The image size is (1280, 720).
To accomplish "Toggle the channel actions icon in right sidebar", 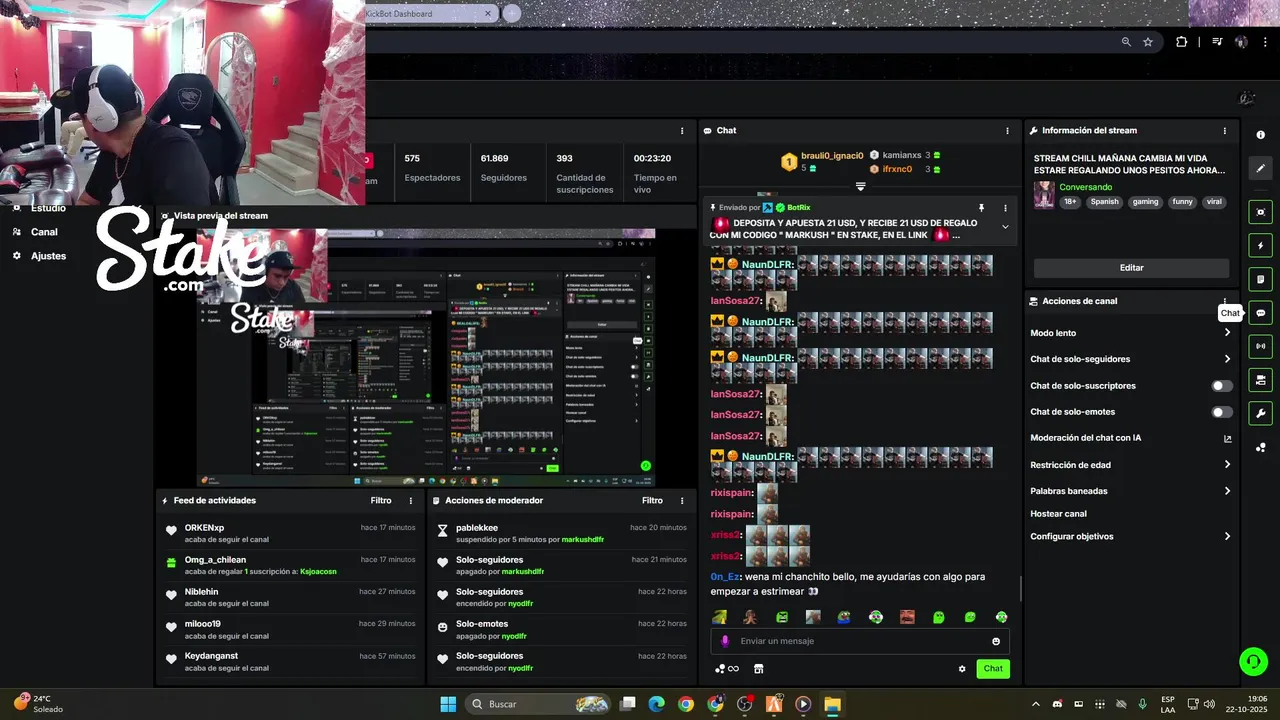I will tap(1261, 380).
